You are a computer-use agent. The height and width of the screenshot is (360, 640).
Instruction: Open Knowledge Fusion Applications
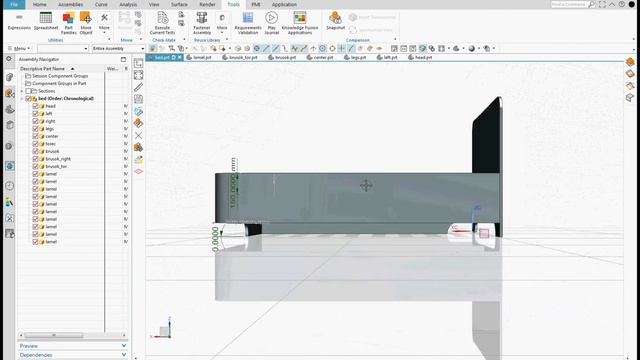pos(300,23)
